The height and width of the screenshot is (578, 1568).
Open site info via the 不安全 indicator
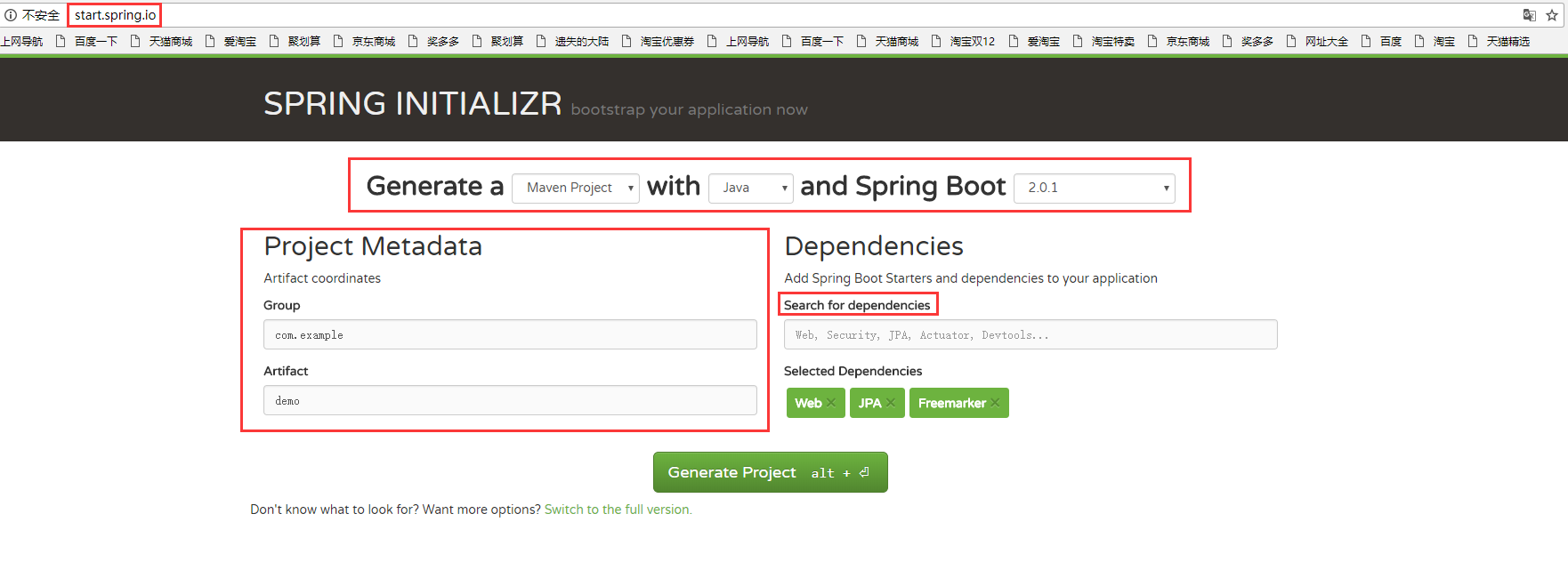tap(32, 15)
